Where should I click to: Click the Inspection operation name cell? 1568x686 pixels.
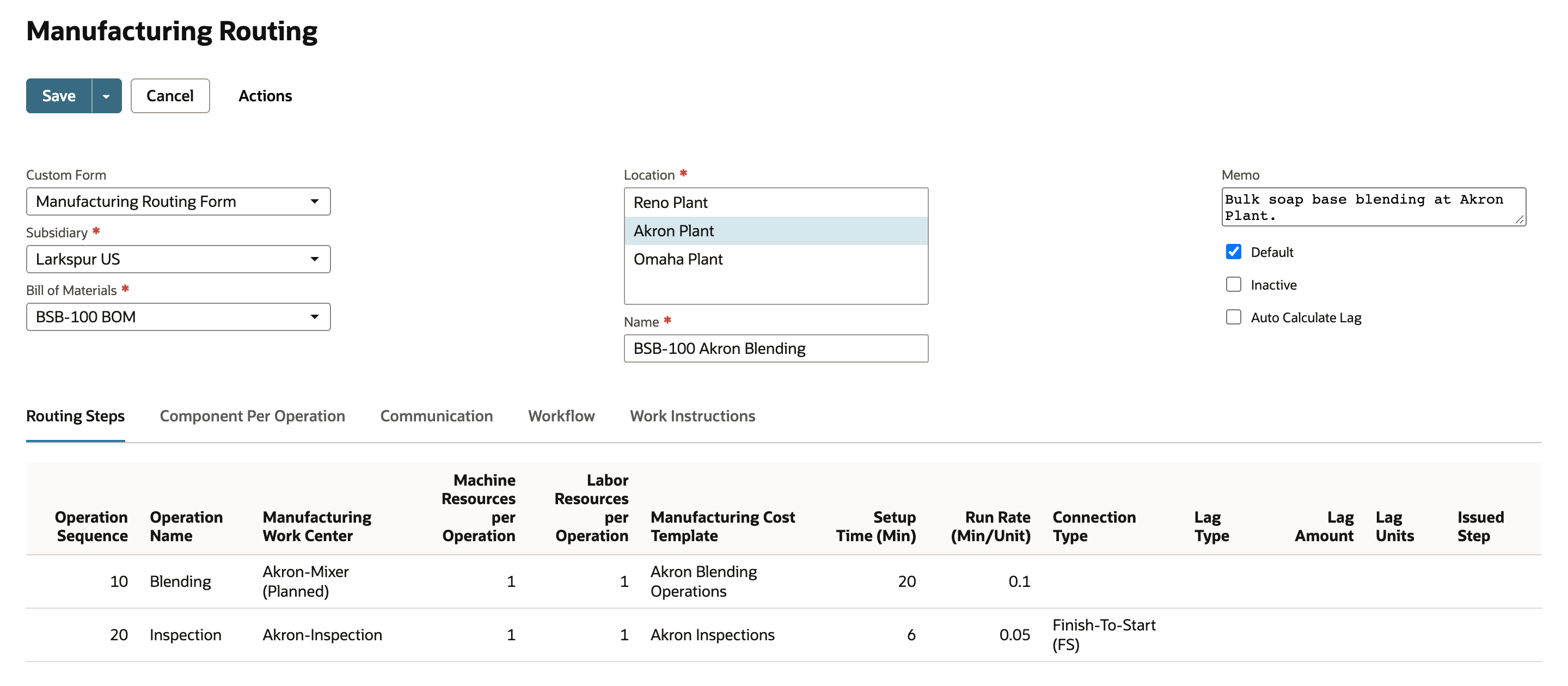tap(185, 635)
